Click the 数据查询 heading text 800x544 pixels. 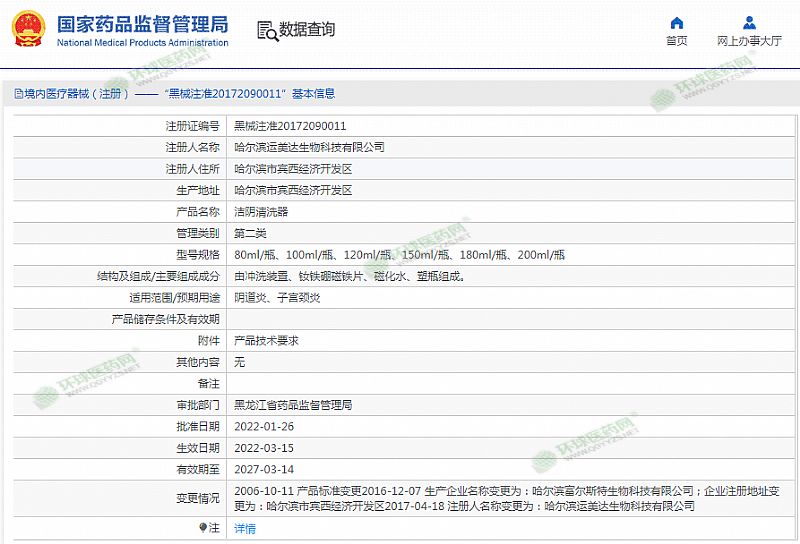click(307, 30)
